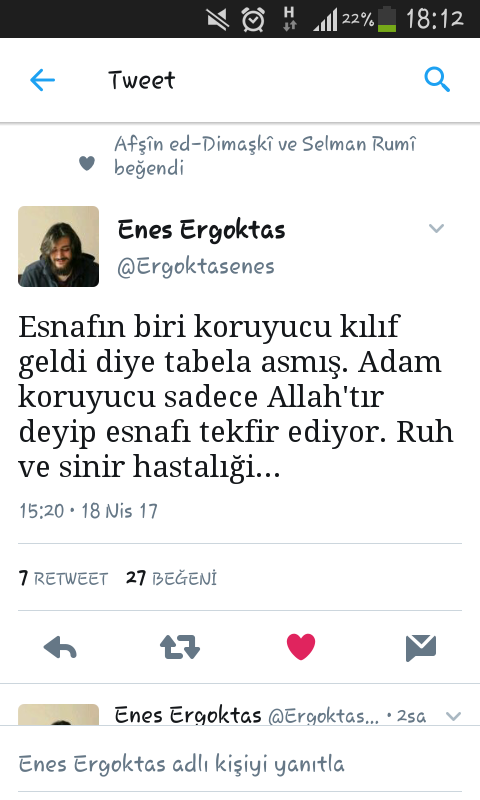Image resolution: width=480 pixels, height=800 pixels.
Task: Tap the 15:20 18 Nis 17 timestamp
Action: (89, 511)
